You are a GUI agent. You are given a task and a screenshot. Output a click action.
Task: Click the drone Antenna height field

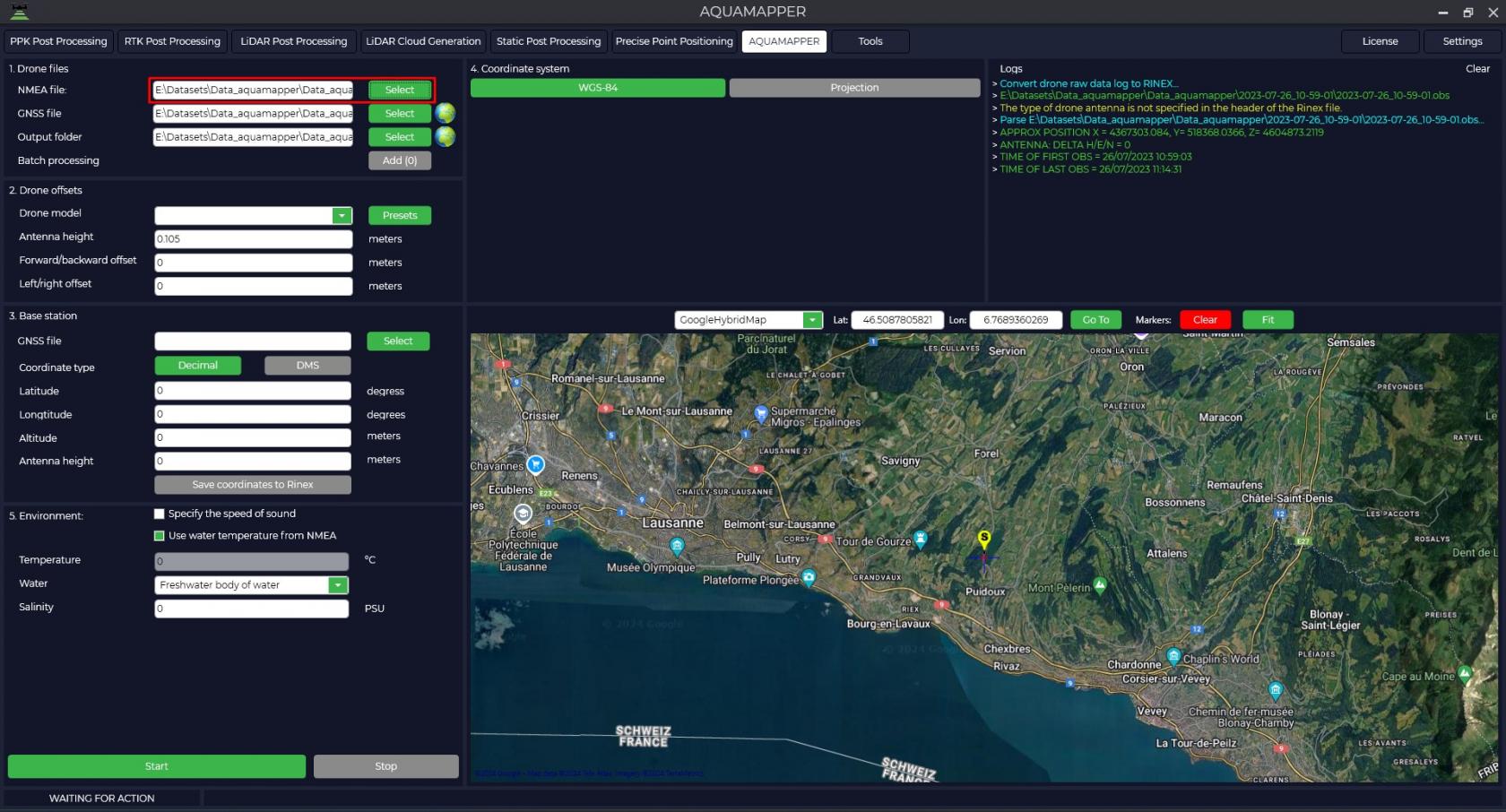pyautogui.click(x=254, y=239)
